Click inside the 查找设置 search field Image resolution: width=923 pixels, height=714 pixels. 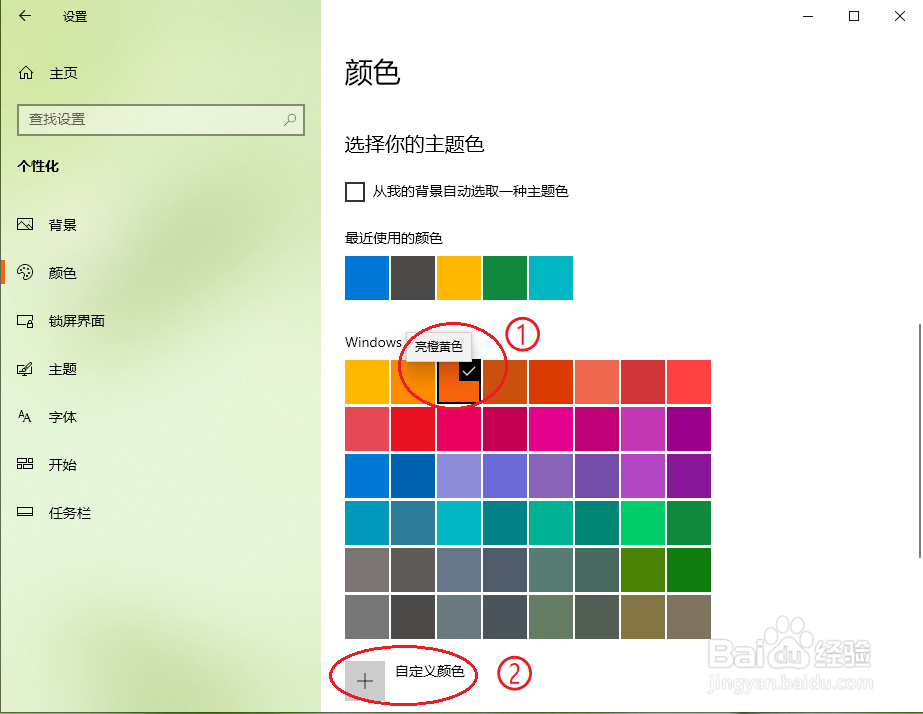click(150, 119)
